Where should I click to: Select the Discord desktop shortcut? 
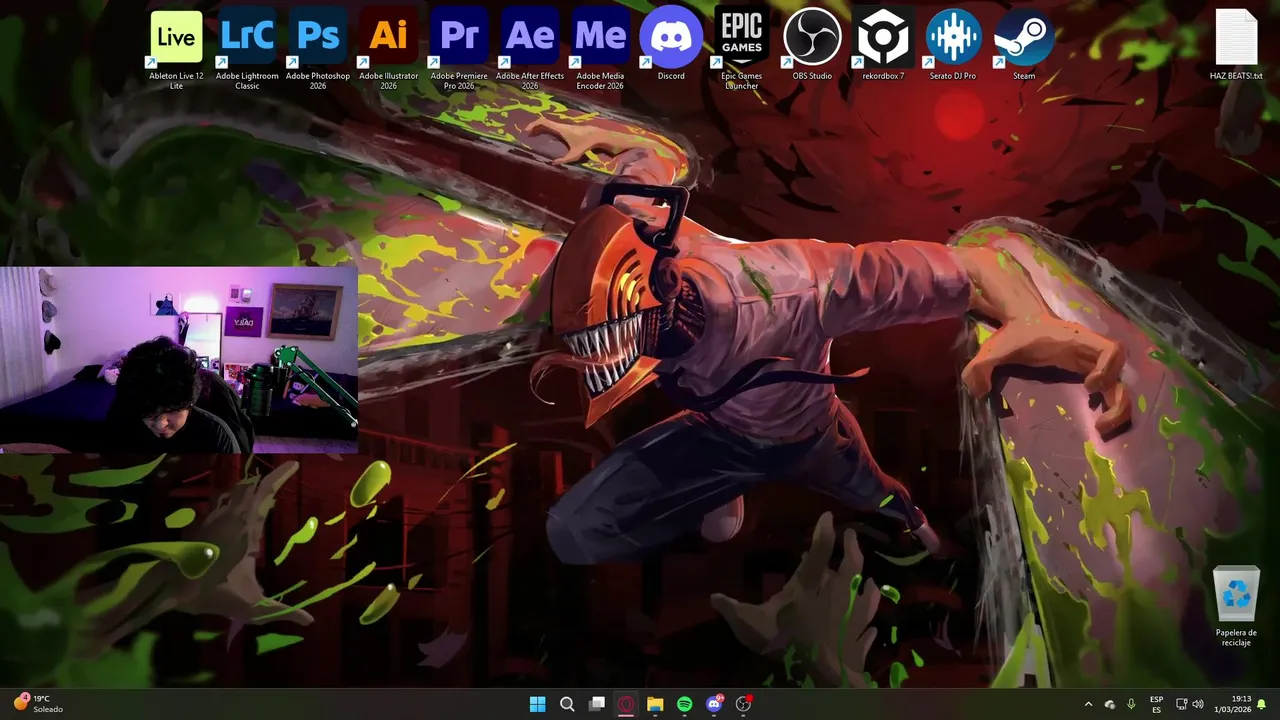pyautogui.click(x=671, y=45)
